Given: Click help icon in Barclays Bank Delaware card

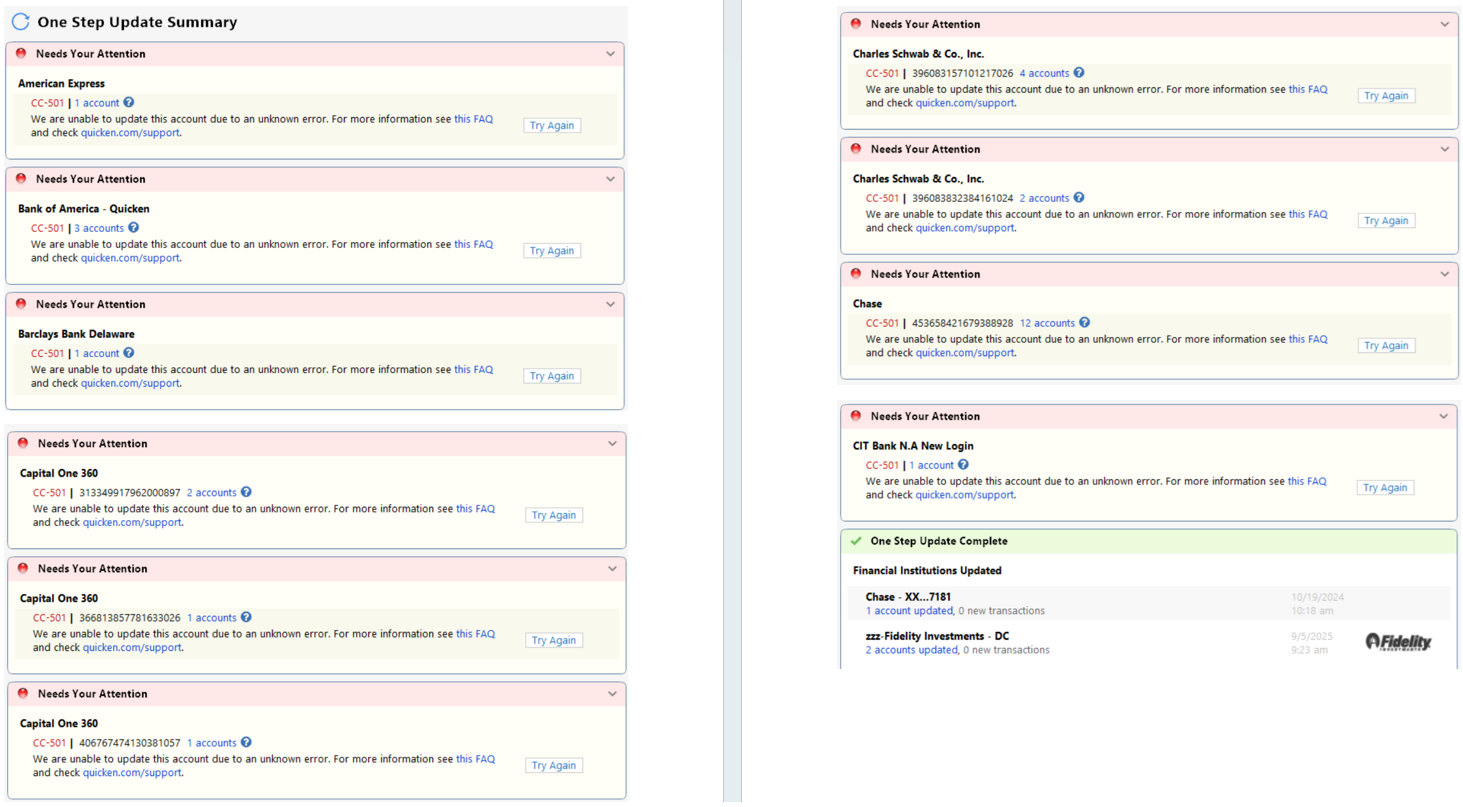Looking at the screenshot, I should (x=129, y=352).
